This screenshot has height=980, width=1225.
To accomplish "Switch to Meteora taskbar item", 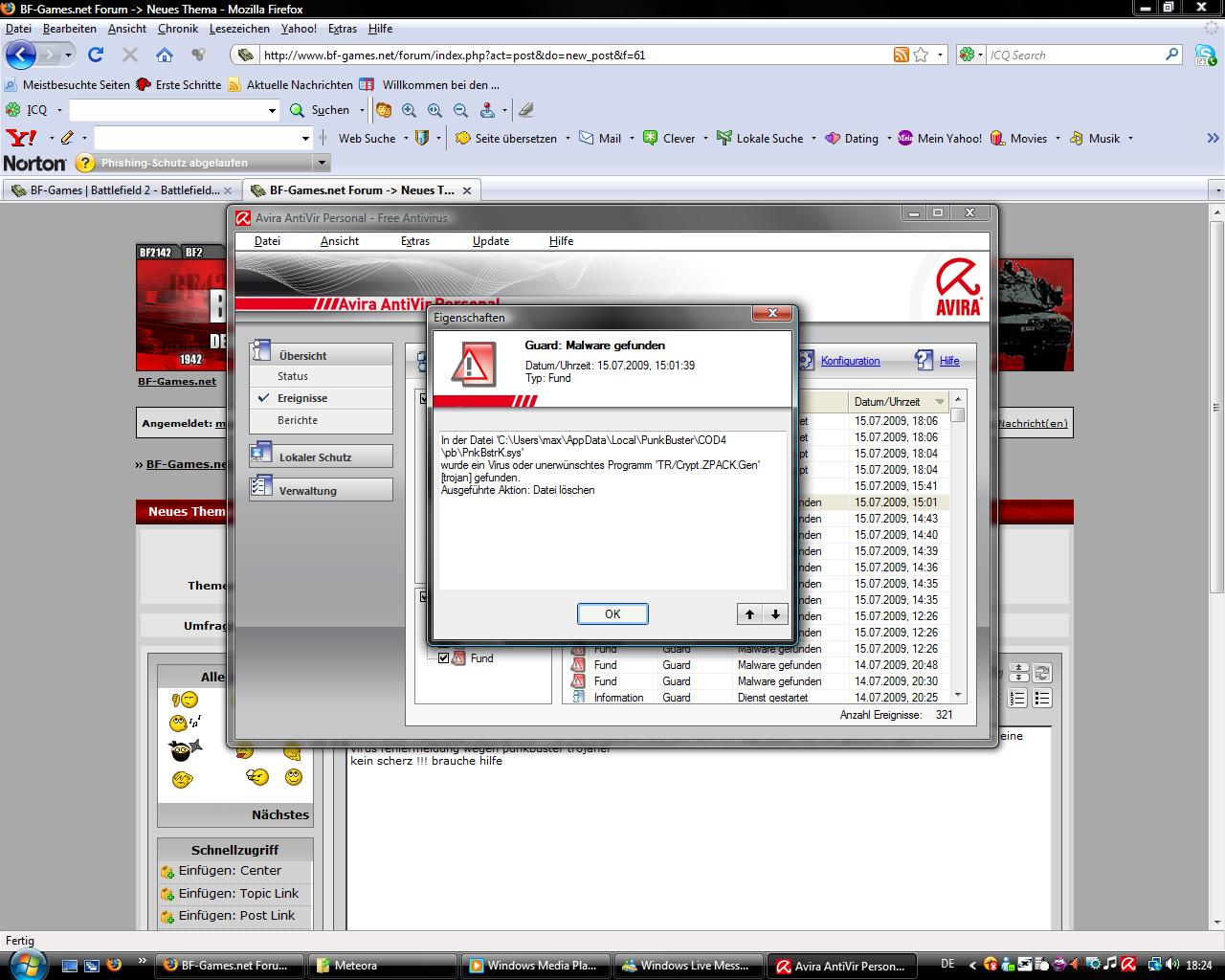I will click(x=381, y=966).
